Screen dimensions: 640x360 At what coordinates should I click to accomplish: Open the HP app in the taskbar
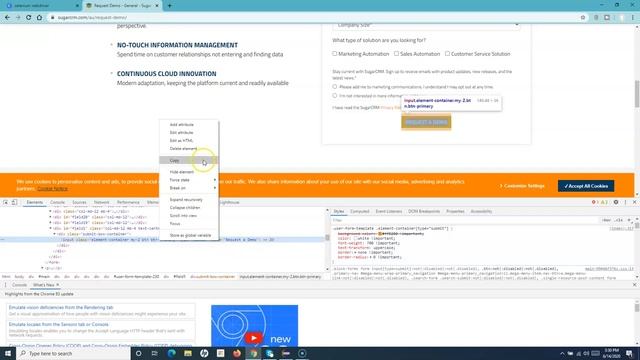(x=204, y=353)
